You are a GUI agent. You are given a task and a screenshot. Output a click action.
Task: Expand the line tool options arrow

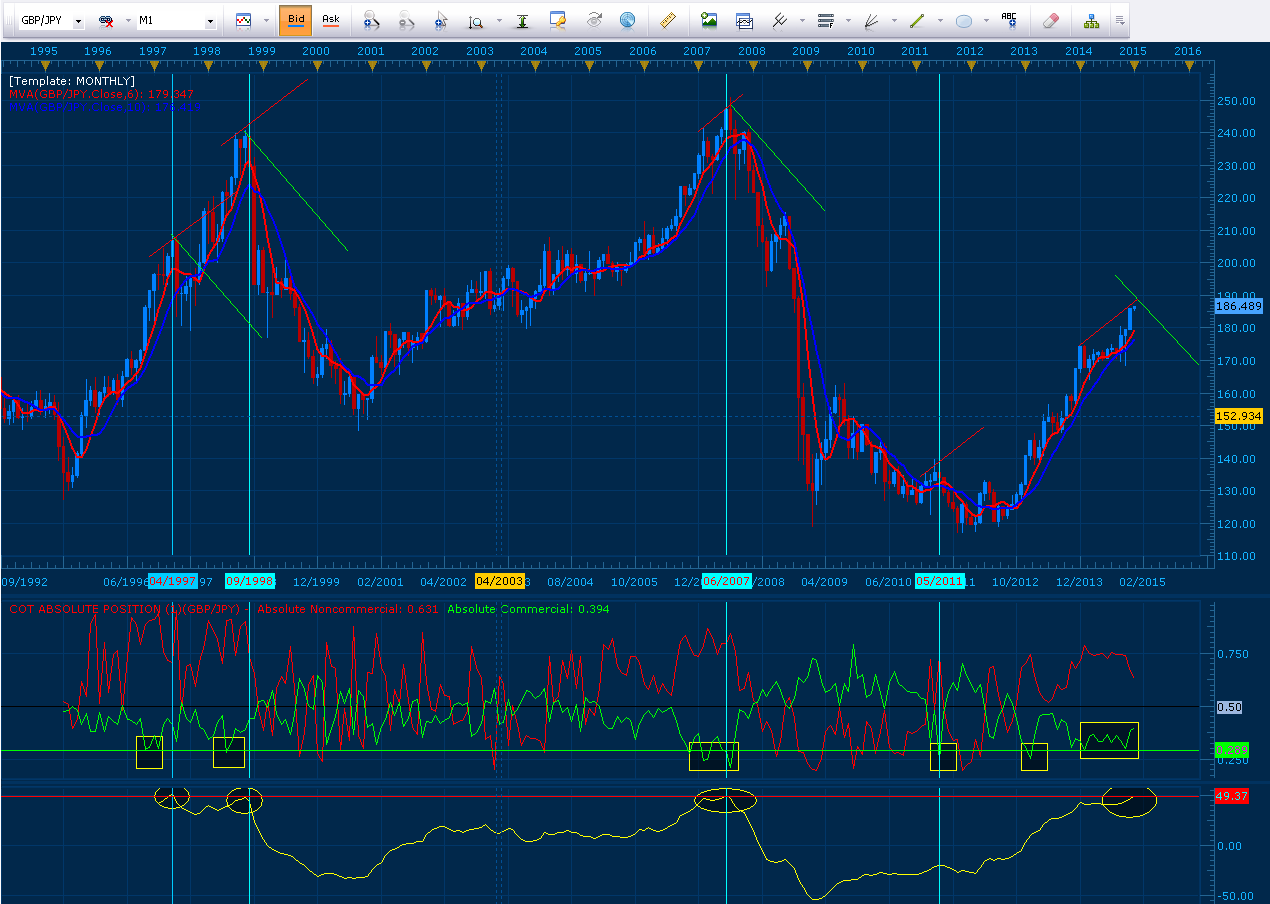940,20
